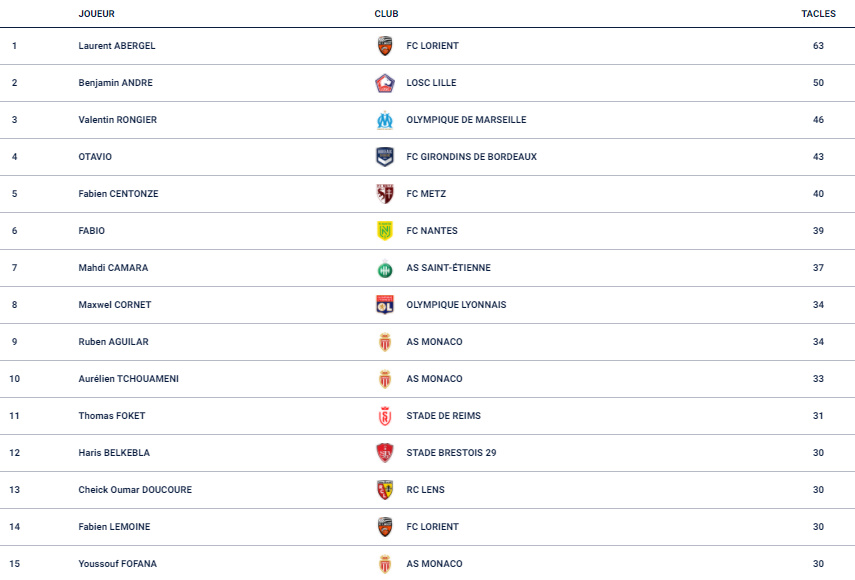
Task: Open Benjamin ANDRE's player page
Action: point(116,83)
